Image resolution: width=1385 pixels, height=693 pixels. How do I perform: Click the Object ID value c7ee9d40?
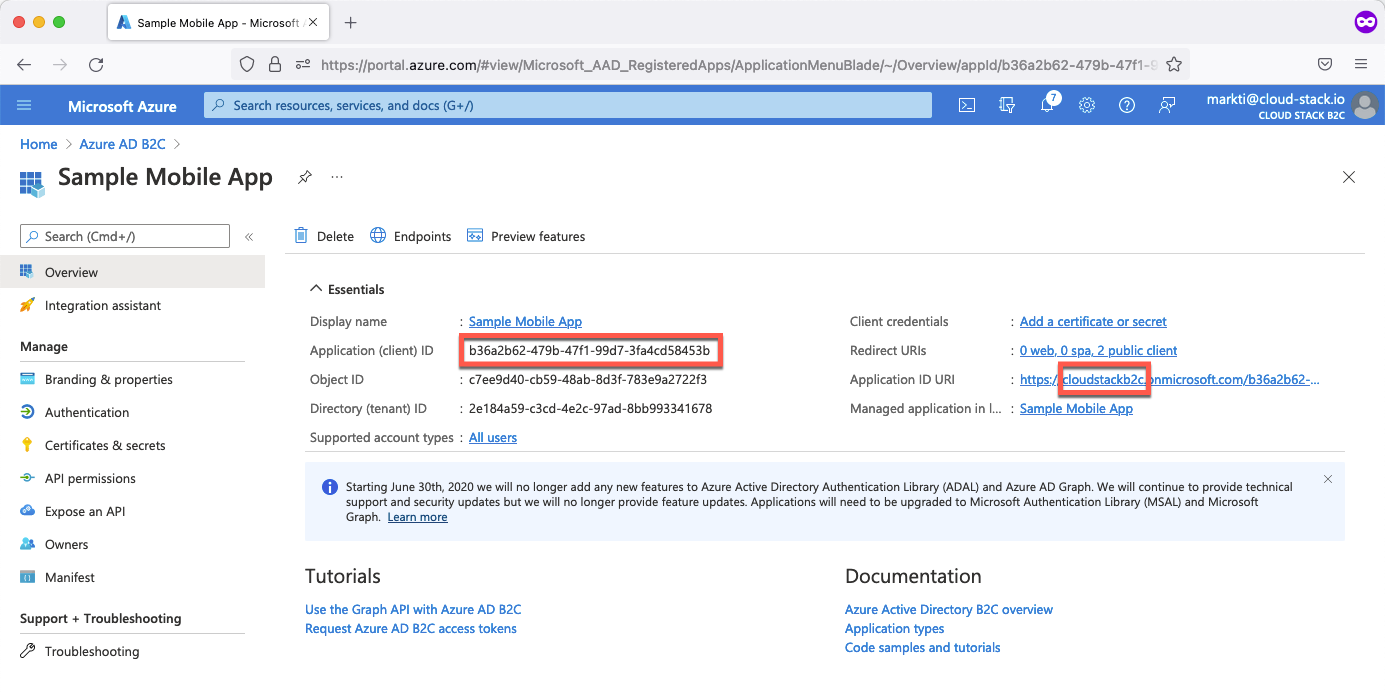point(588,379)
